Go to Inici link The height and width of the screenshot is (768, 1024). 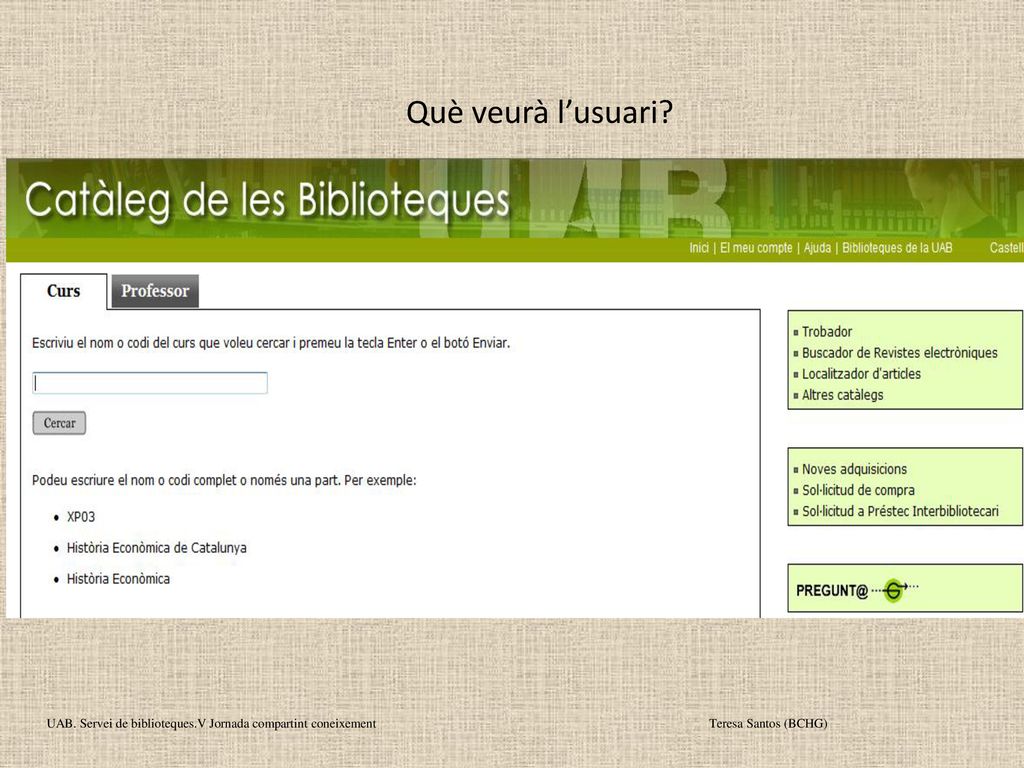pos(699,248)
